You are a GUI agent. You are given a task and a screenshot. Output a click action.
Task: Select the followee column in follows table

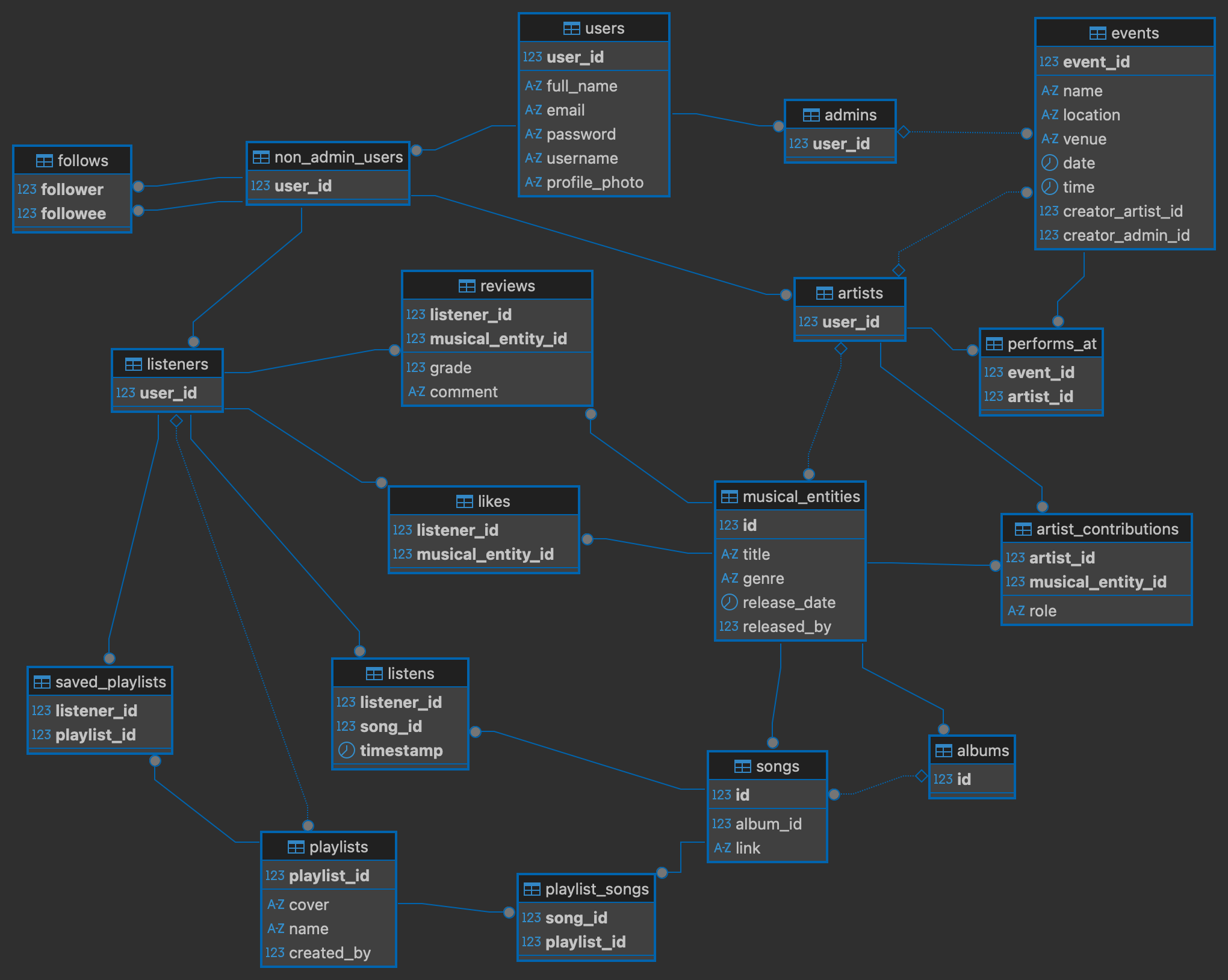pos(73,214)
